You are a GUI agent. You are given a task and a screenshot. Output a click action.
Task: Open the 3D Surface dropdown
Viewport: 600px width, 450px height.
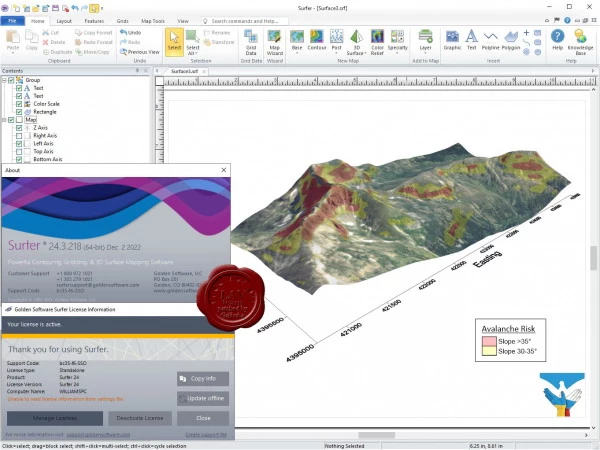365,53
